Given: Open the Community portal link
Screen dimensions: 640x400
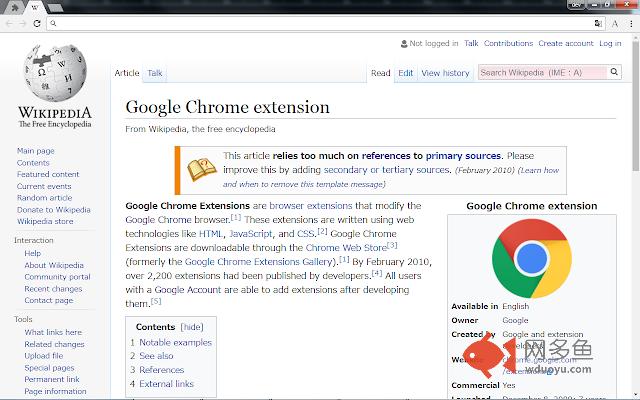Looking at the screenshot, I should tap(57, 277).
